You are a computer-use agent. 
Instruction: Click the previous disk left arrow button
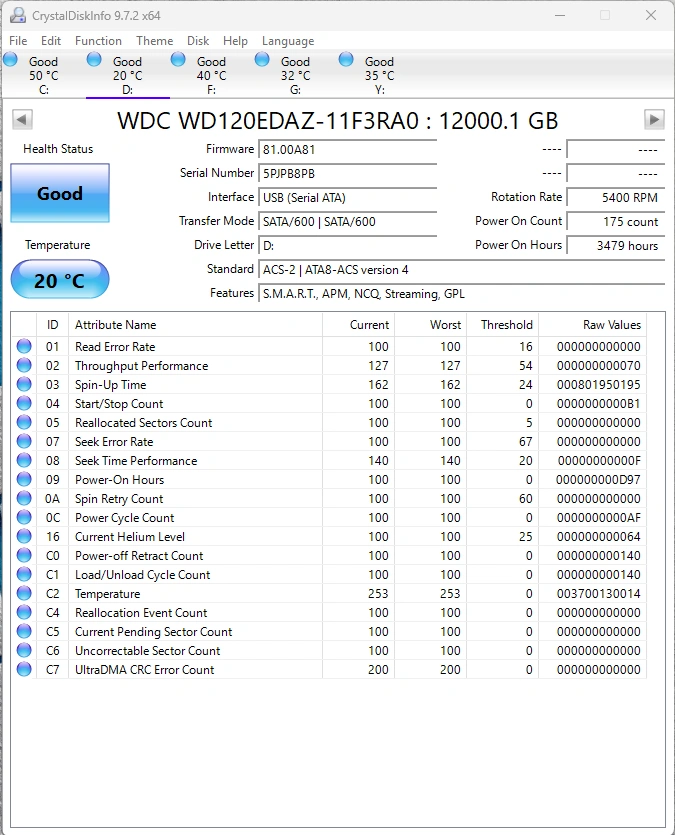[22, 120]
